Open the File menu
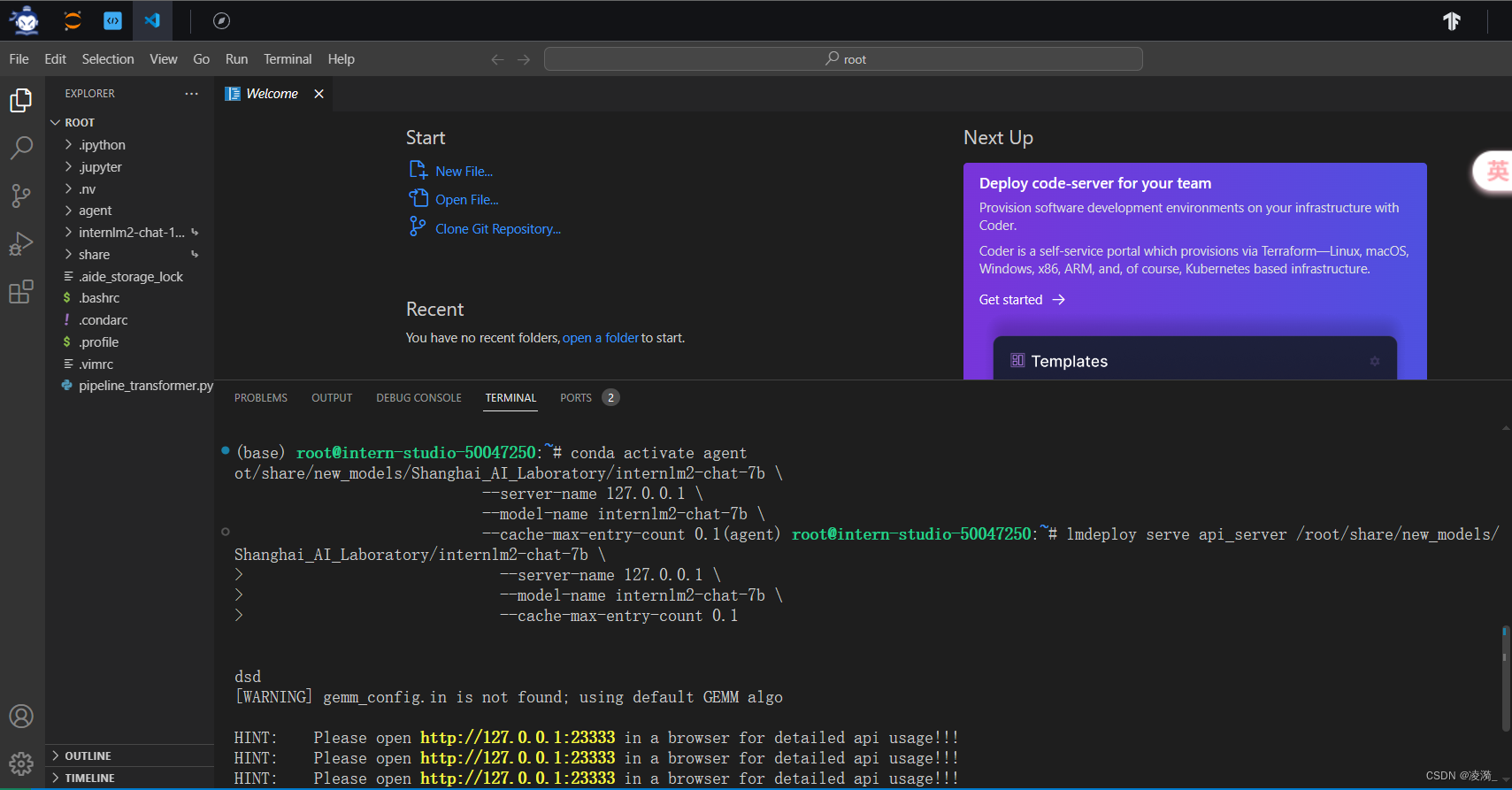 19,59
